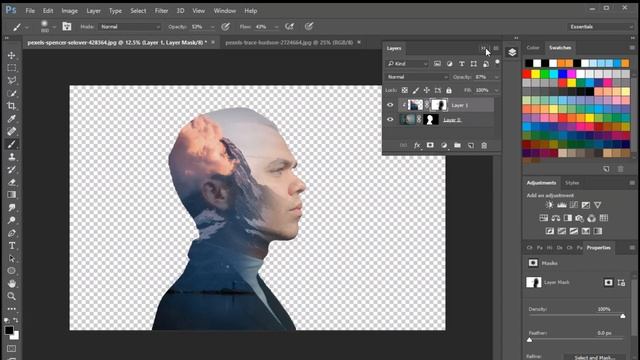
Task: Click the Brightness/Contrast adjustment icon
Action: [549, 205]
